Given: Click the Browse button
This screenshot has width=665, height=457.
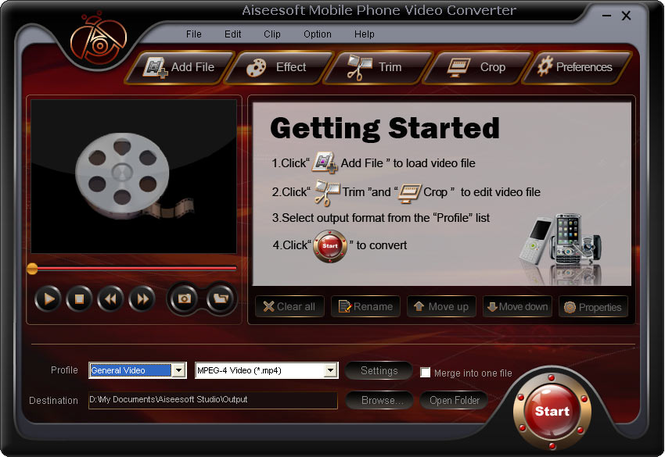Looking at the screenshot, I should (x=380, y=401).
